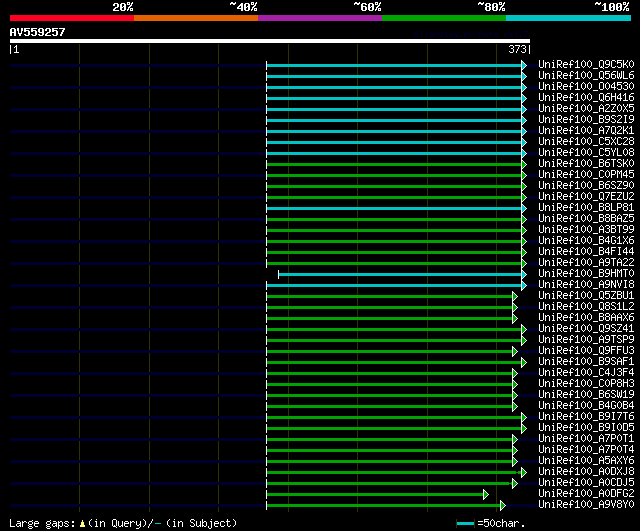
Task: Click the white query sequence ruler bar
Action: pos(270,41)
